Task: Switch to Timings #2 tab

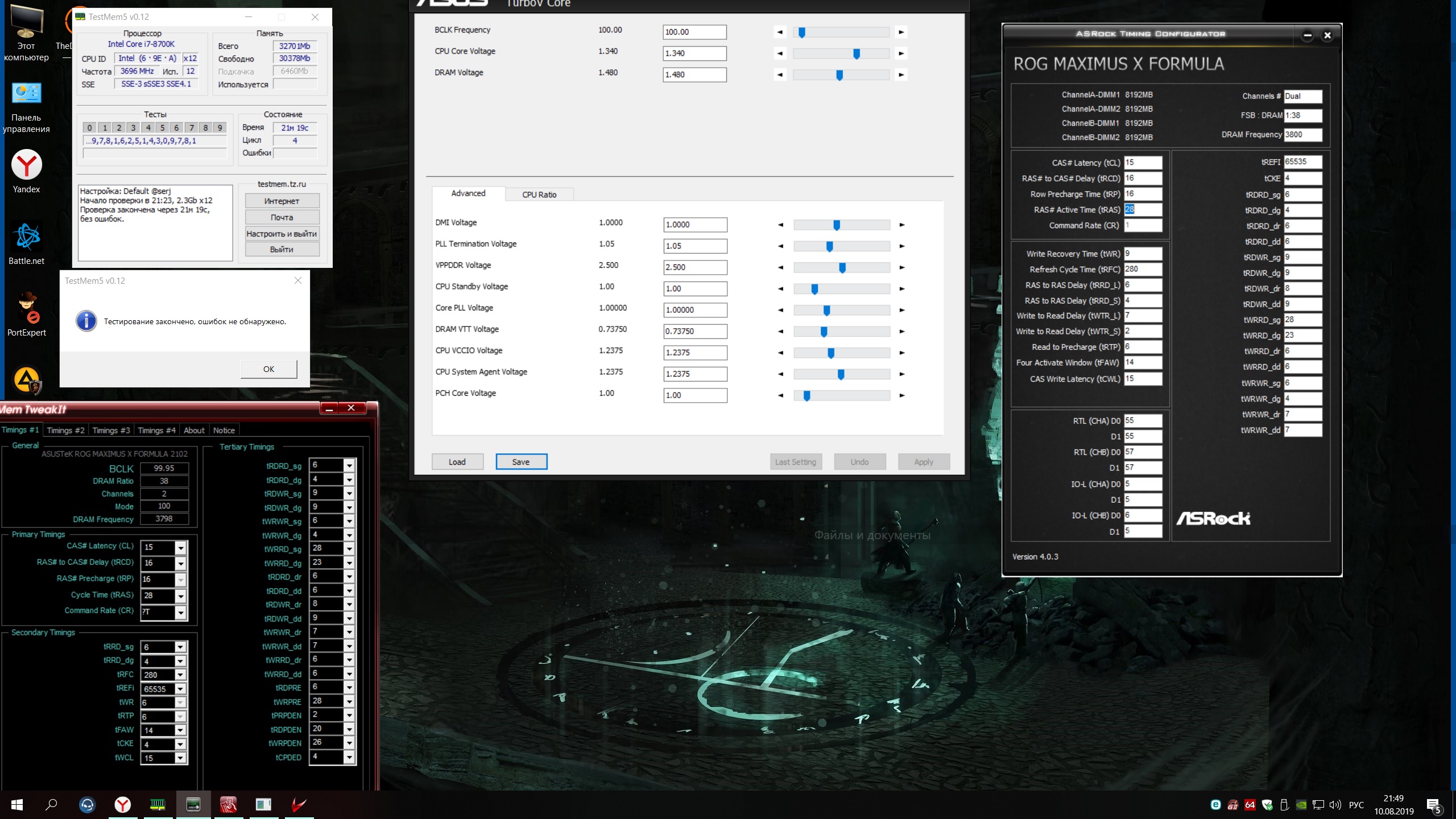Action: 65,431
